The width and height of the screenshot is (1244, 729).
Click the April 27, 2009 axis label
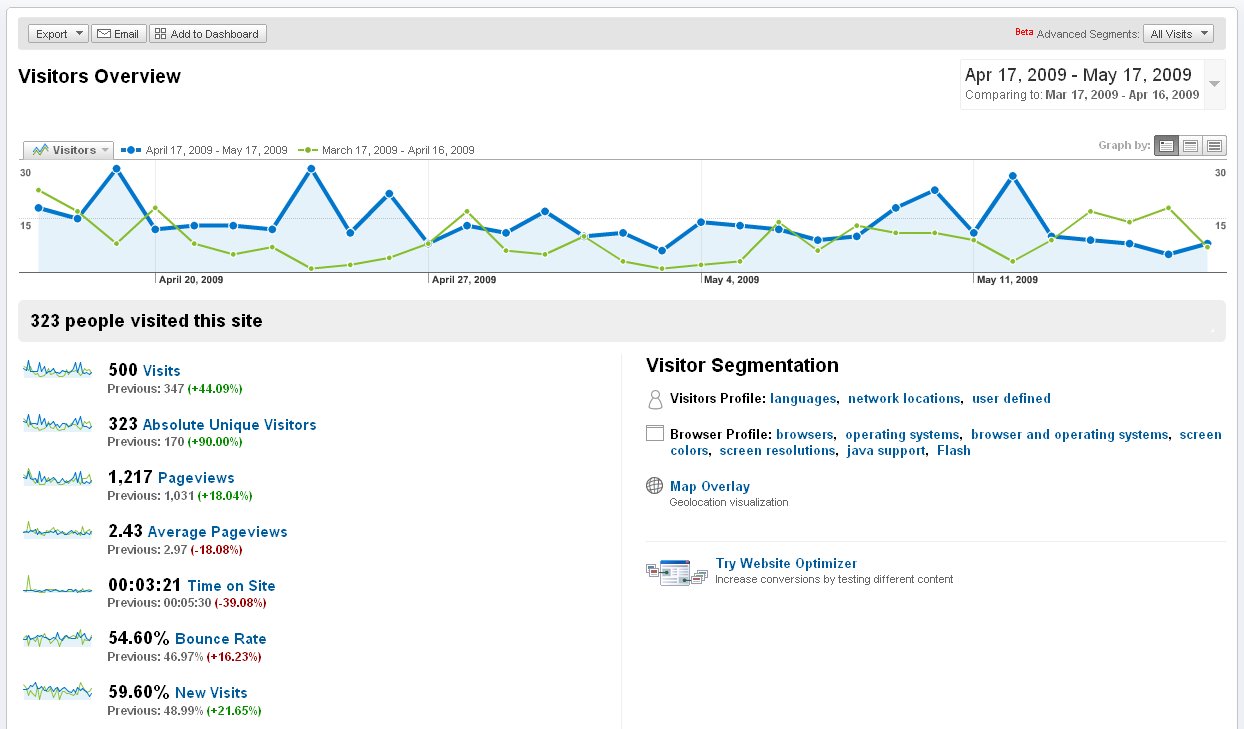[464, 280]
